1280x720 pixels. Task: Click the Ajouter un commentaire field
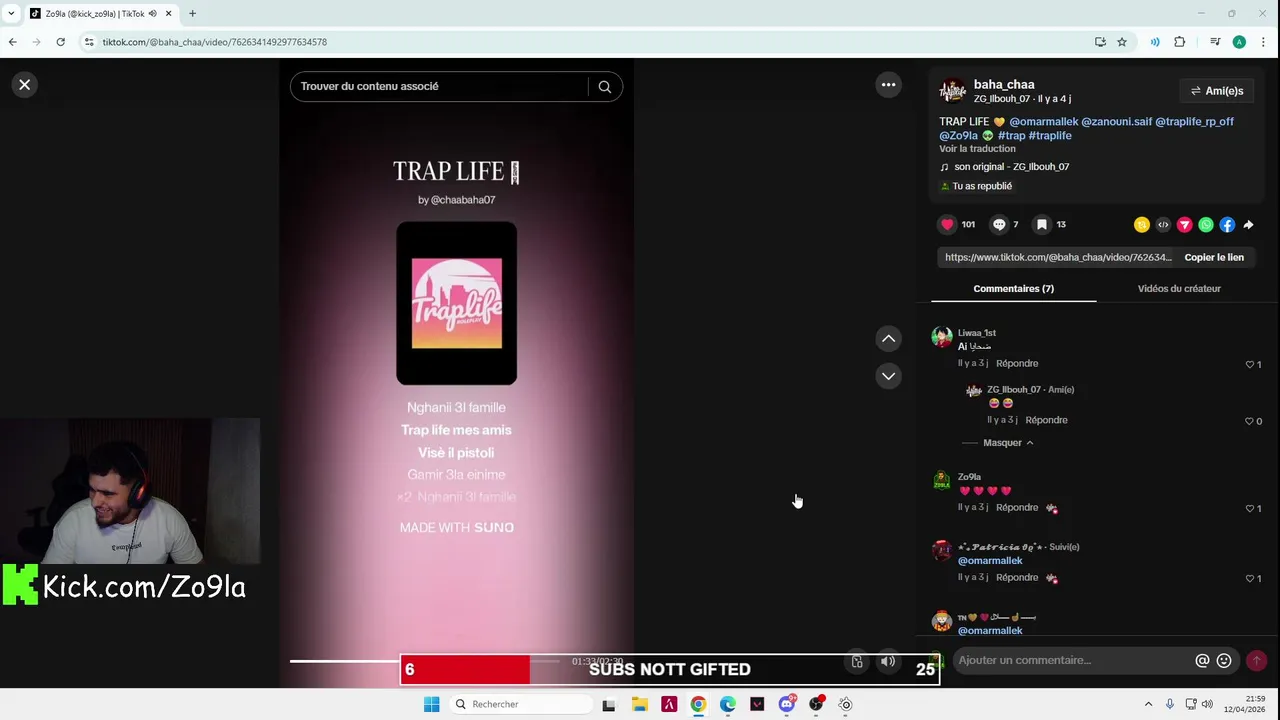(1072, 660)
